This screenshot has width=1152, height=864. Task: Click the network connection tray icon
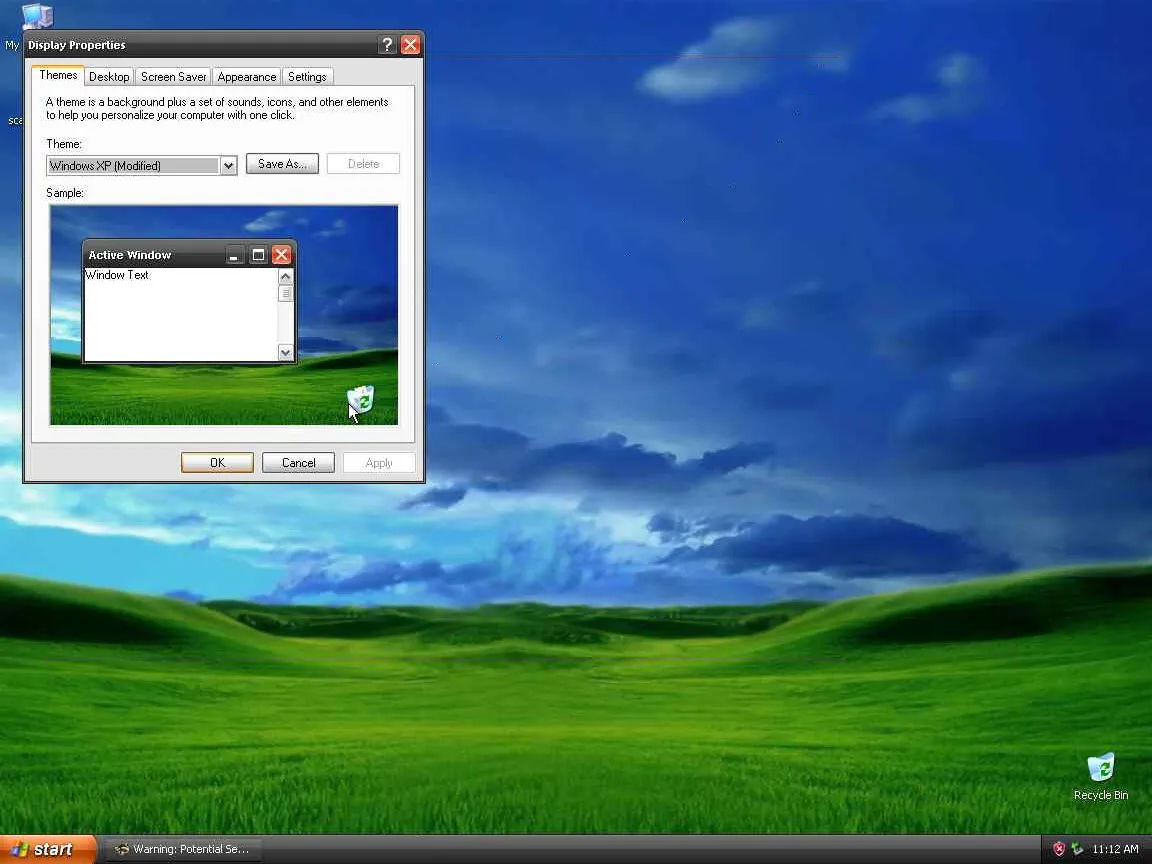1077,849
